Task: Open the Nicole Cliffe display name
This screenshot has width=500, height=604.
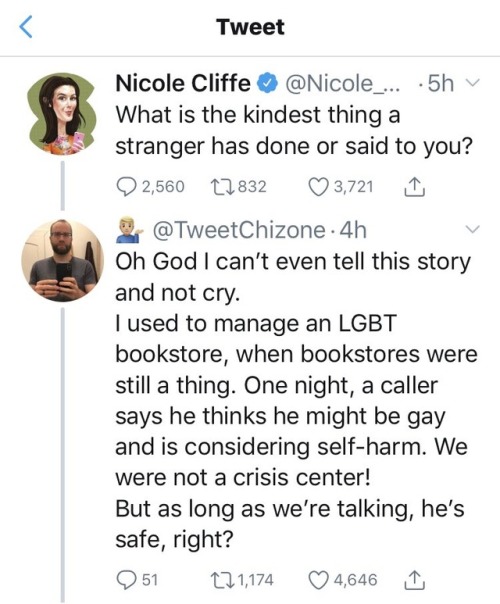Action: [183, 83]
